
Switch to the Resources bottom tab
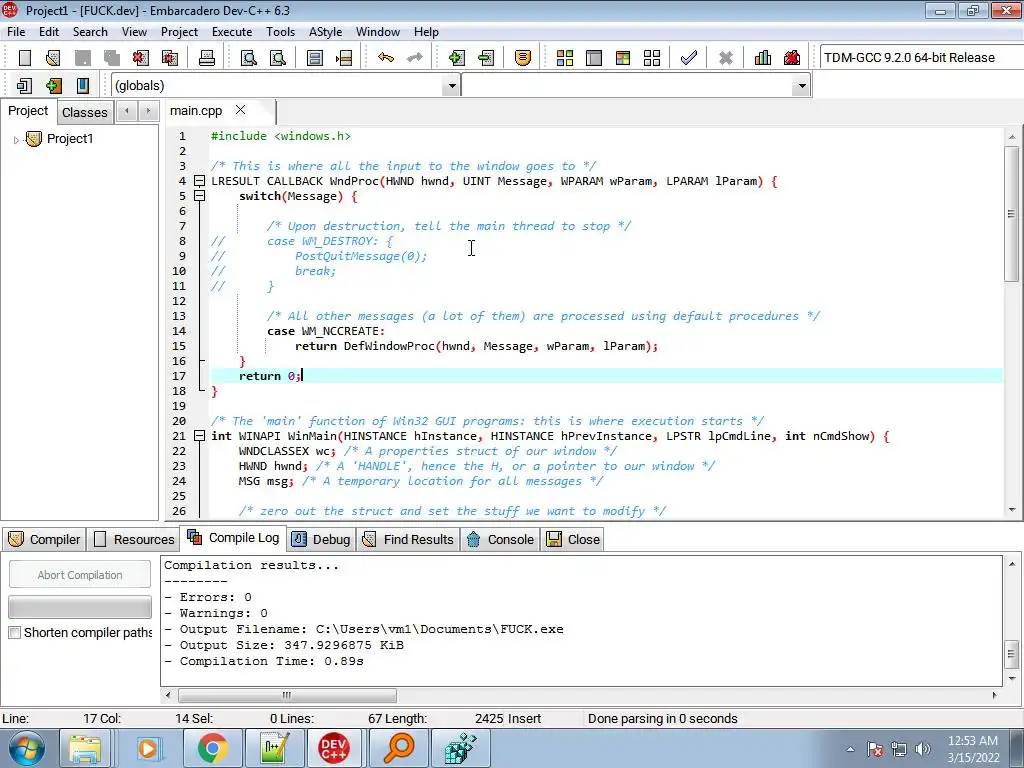point(134,539)
